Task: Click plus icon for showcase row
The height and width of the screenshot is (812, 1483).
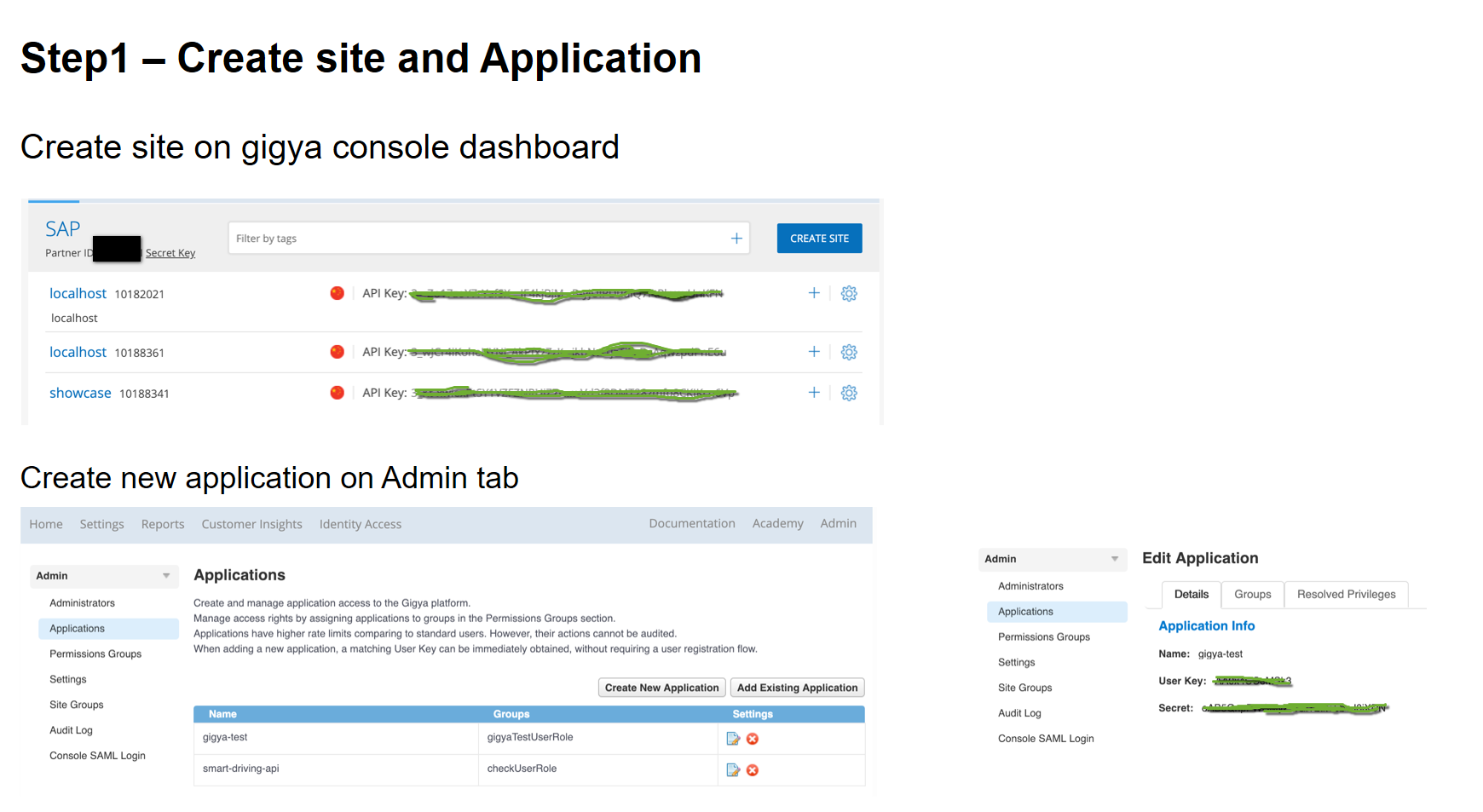Action: point(814,392)
